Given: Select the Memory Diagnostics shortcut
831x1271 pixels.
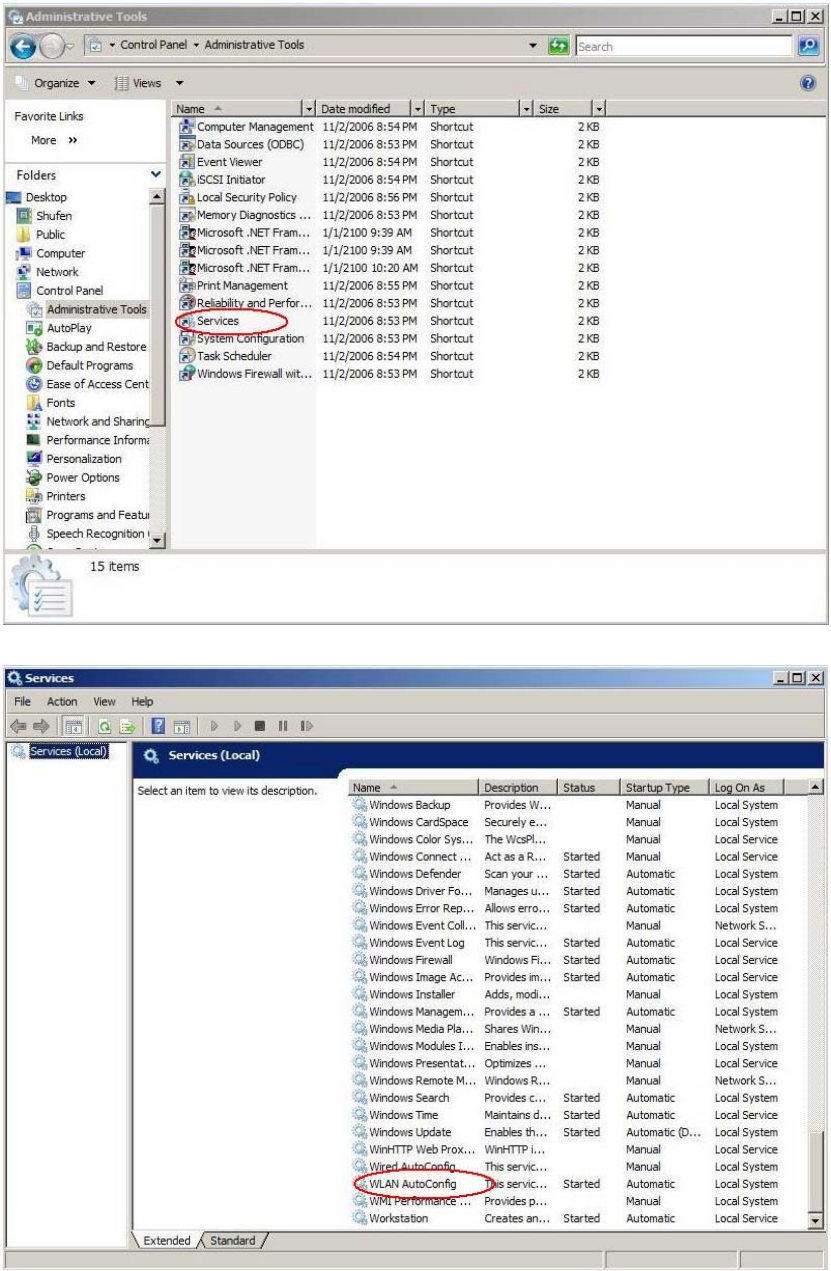Looking at the screenshot, I should [x=246, y=215].
